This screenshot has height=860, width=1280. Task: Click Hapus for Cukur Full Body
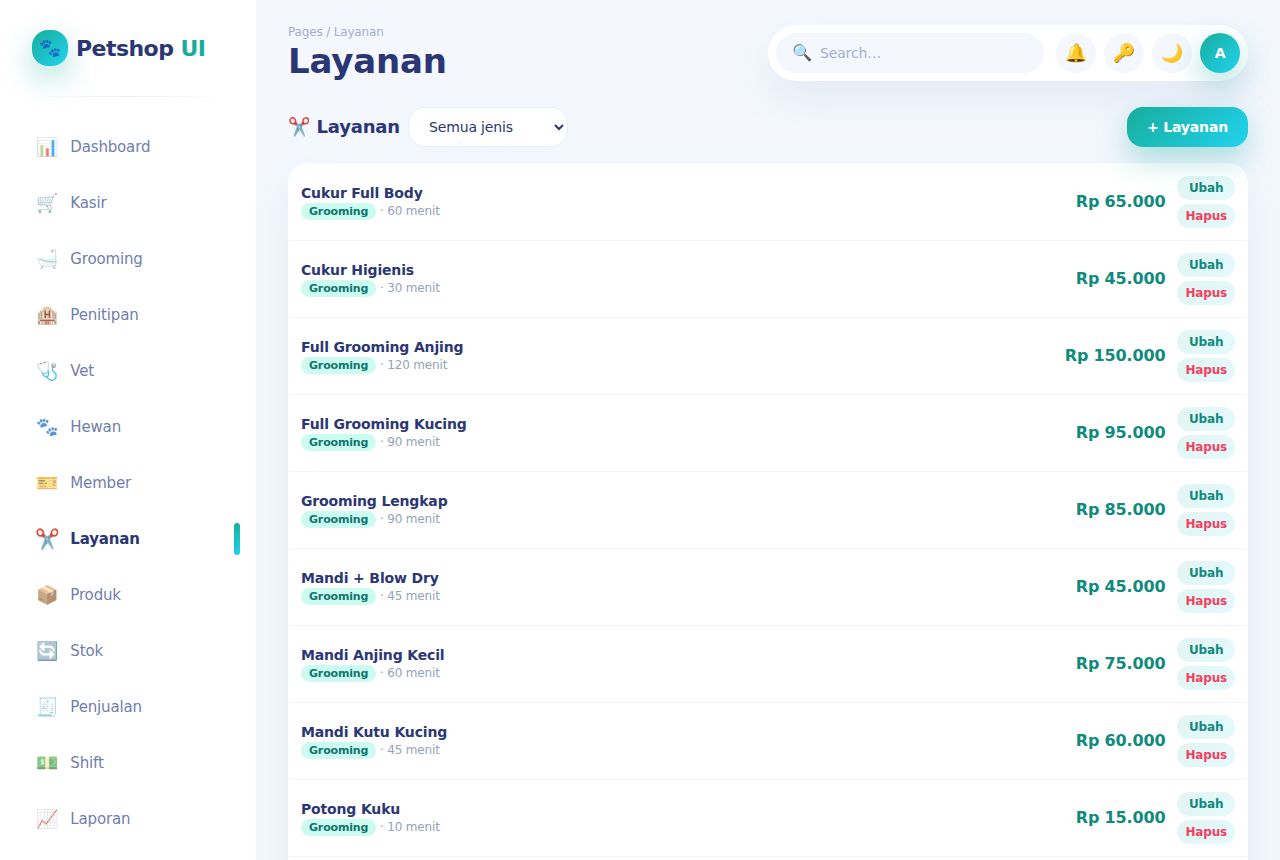click(1206, 216)
